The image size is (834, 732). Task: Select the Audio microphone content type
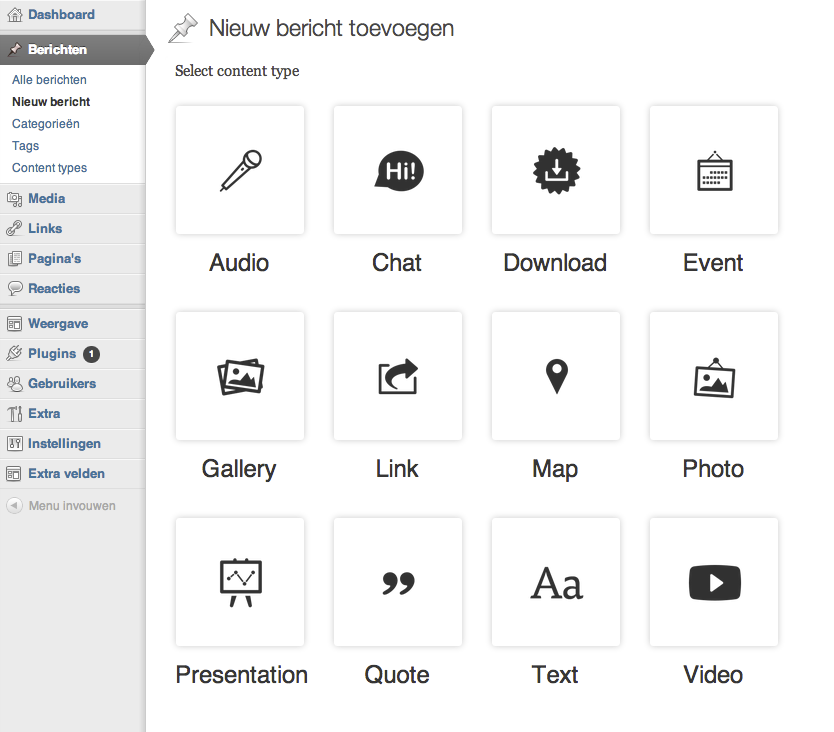(240, 170)
